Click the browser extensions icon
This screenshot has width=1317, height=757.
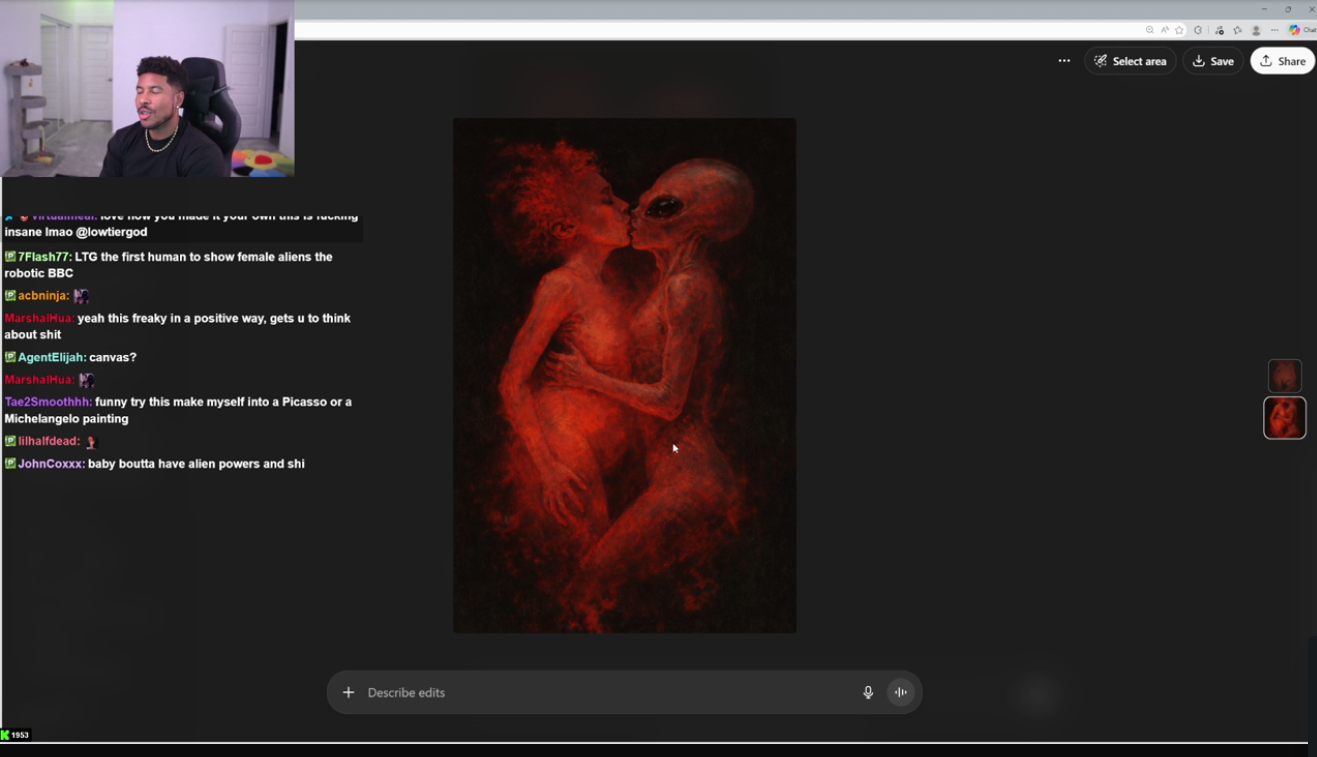(x=1198, y=30)
